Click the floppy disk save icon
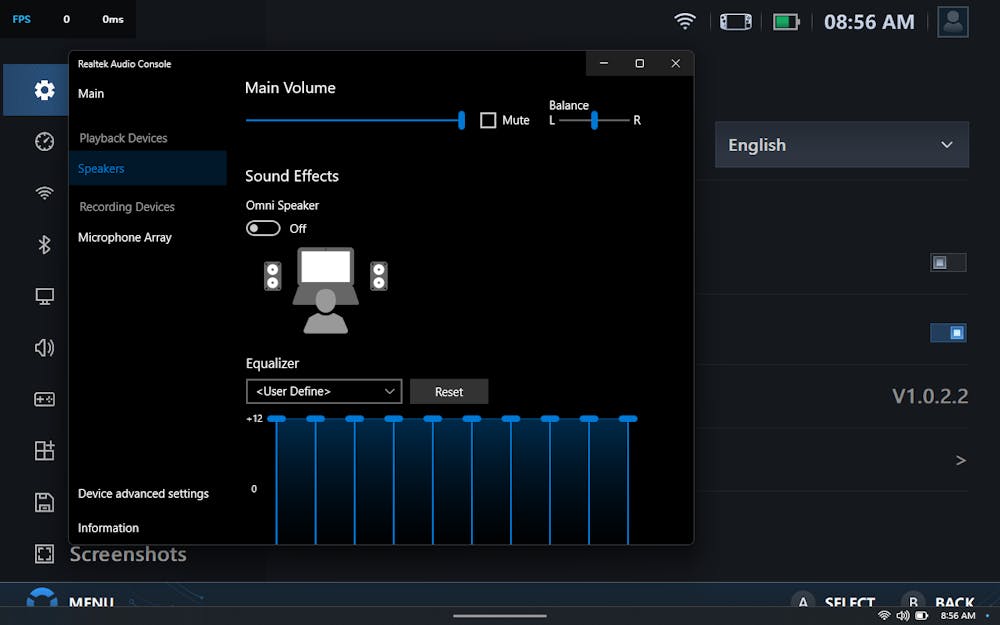 click(x=44, y=502)
